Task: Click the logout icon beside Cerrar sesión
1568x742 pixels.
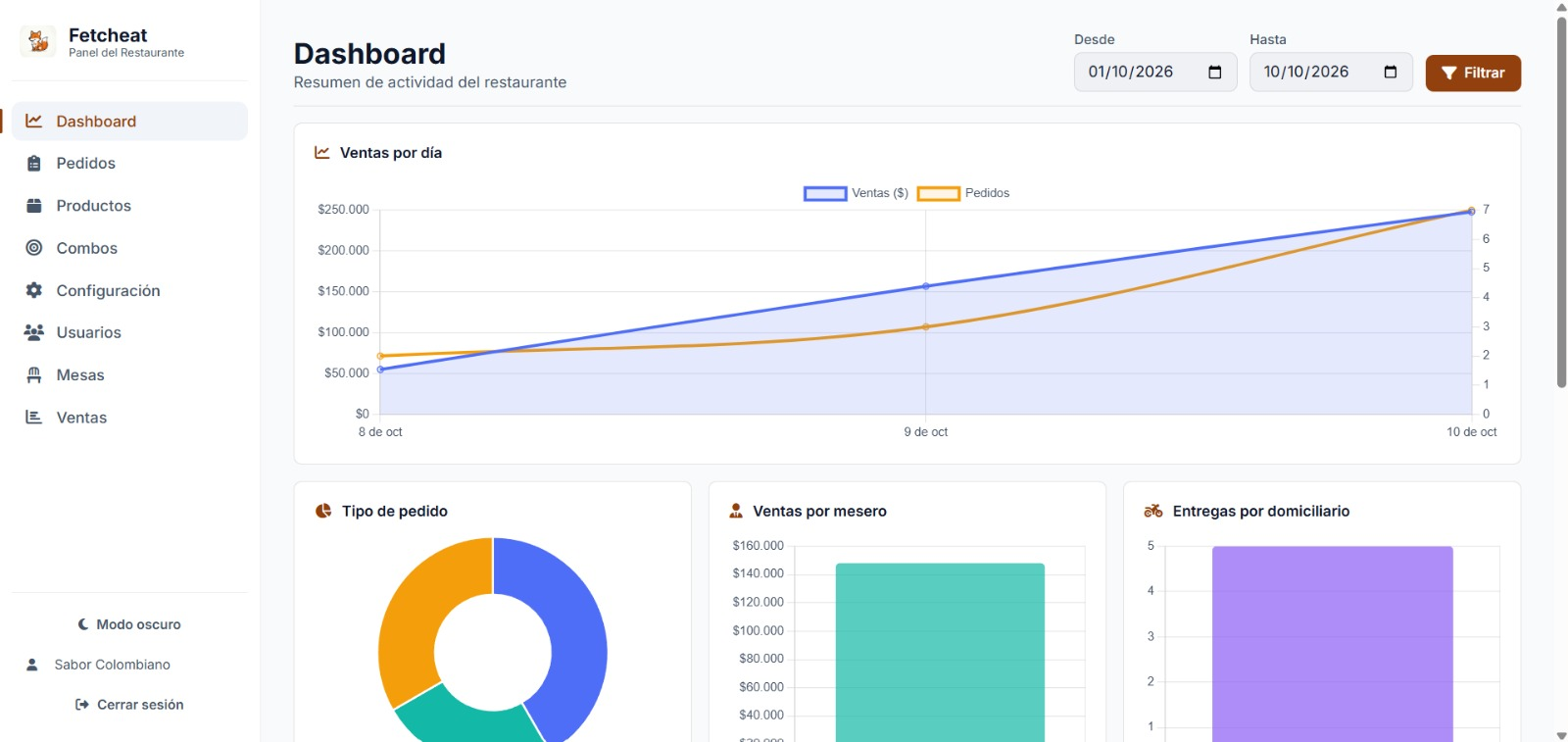Action: click(x=82, y=705)
